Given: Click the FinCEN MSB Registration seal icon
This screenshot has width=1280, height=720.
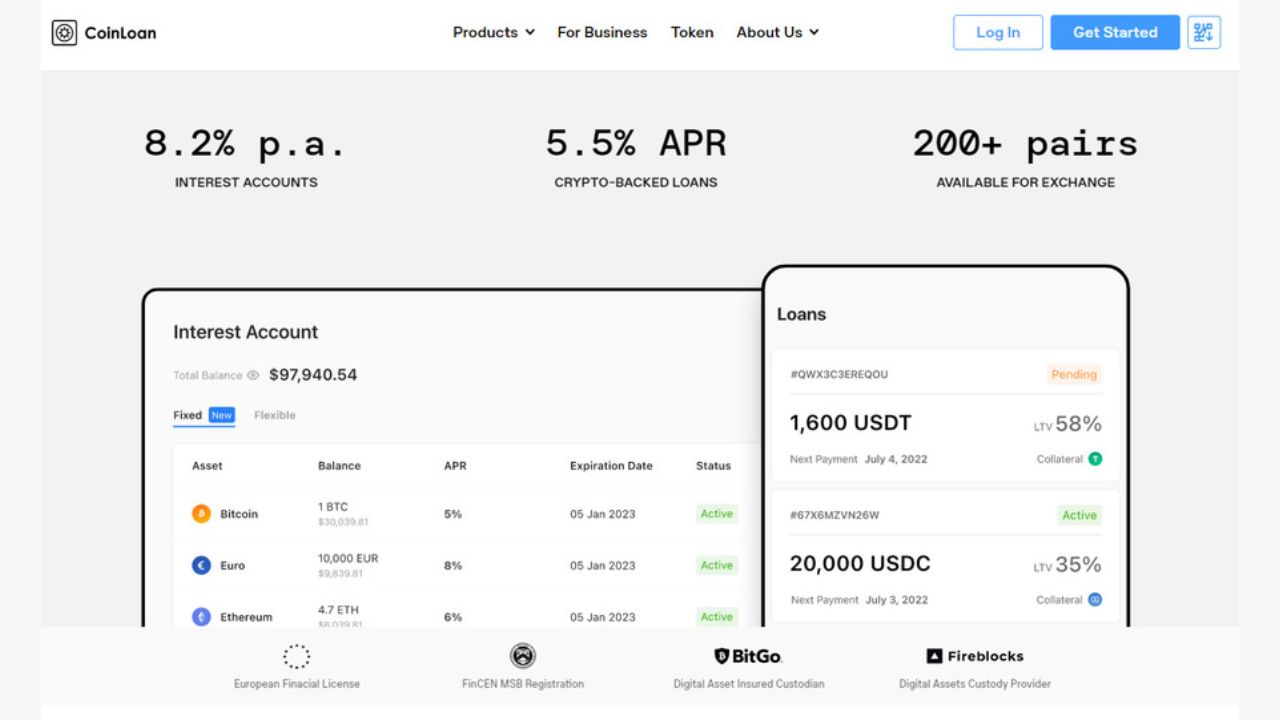Looking at the screenshot, I should coord(522,656).
